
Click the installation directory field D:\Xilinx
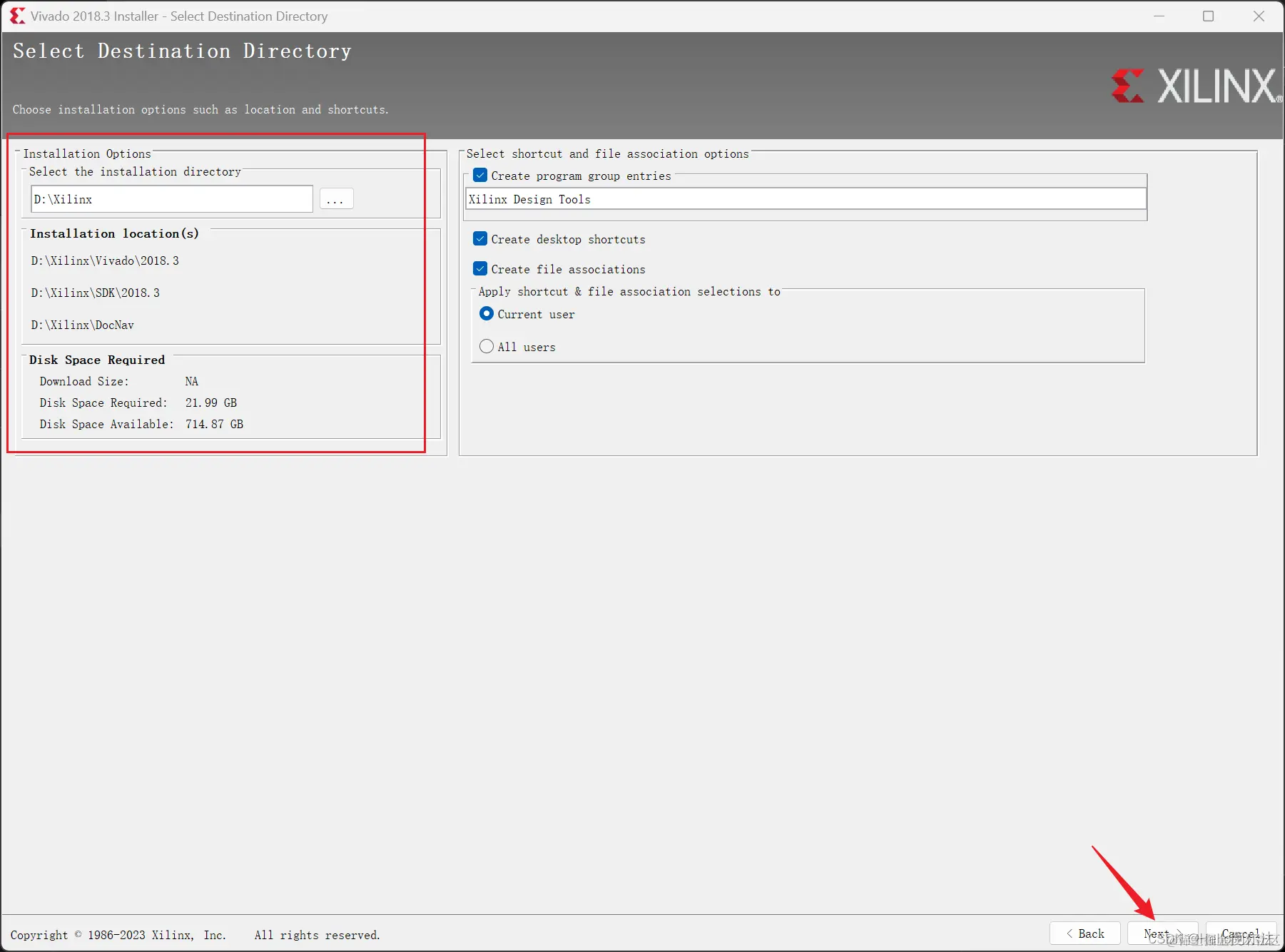tap(172, 199)
